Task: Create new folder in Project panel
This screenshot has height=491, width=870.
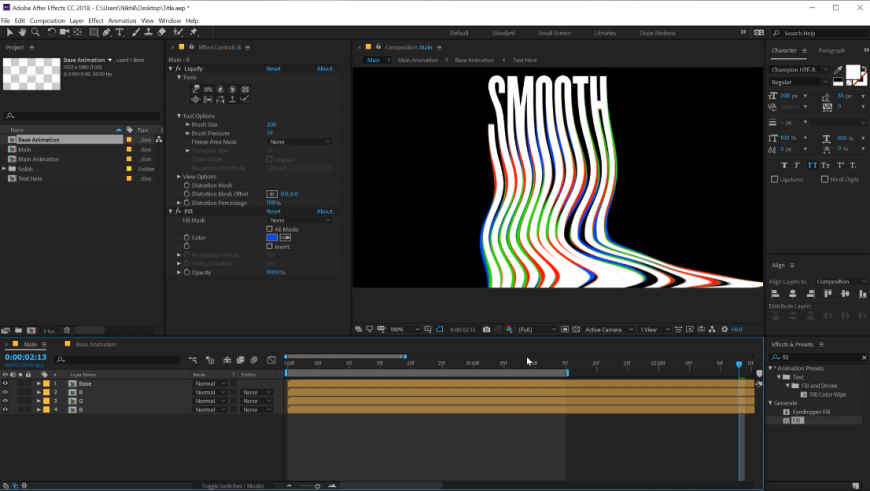Action: point(18,330)
